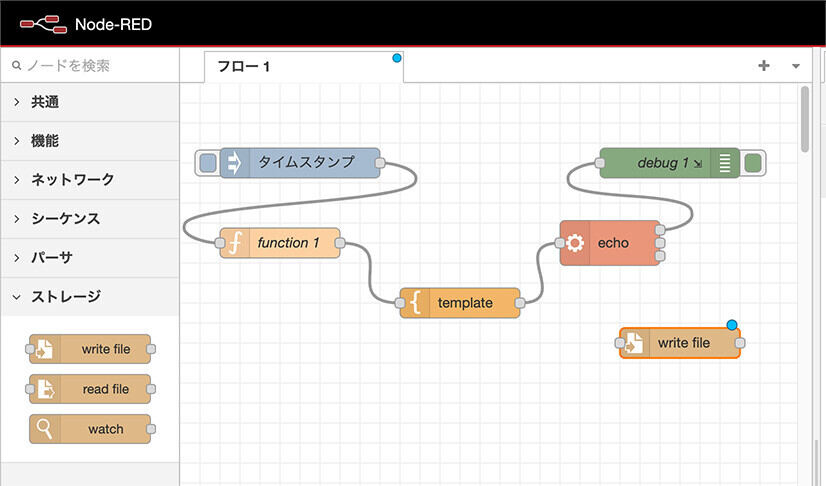Click the output port of タイムスタンプ node
Image resolution: width=826 pixels, height=486 pixels.
380,163
